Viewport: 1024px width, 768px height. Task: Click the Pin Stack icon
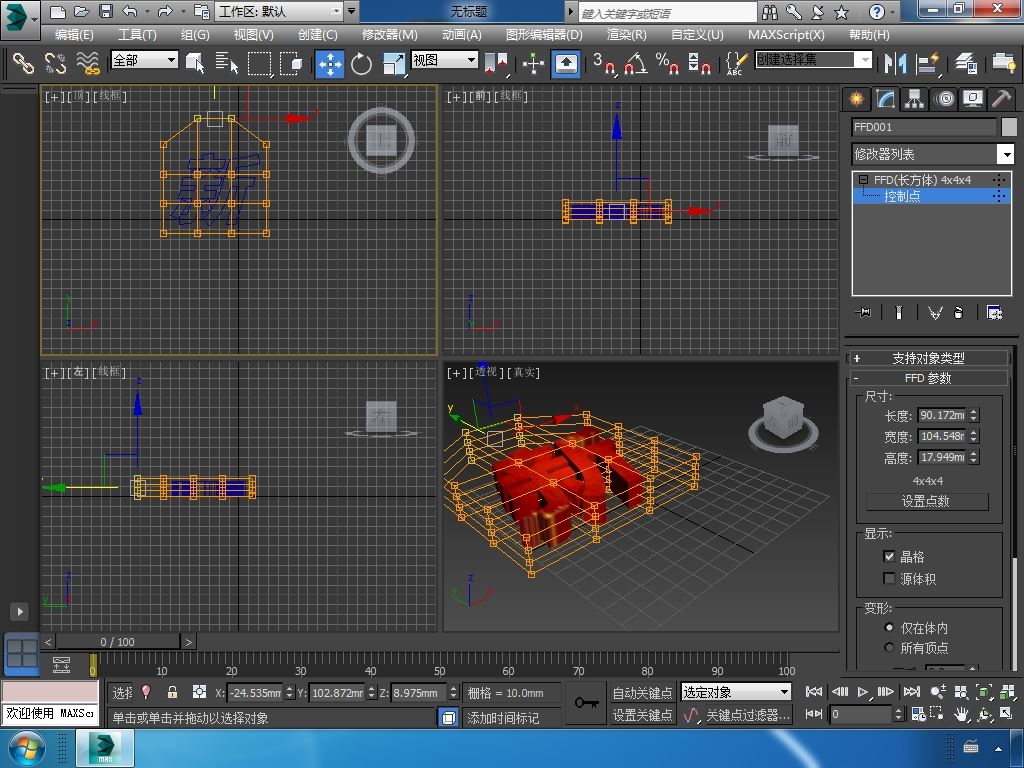(x=863, y=313)
